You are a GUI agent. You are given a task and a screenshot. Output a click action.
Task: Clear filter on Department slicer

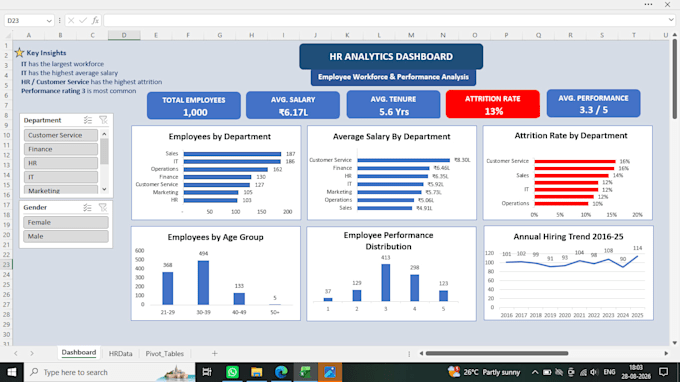coord(103,120)
